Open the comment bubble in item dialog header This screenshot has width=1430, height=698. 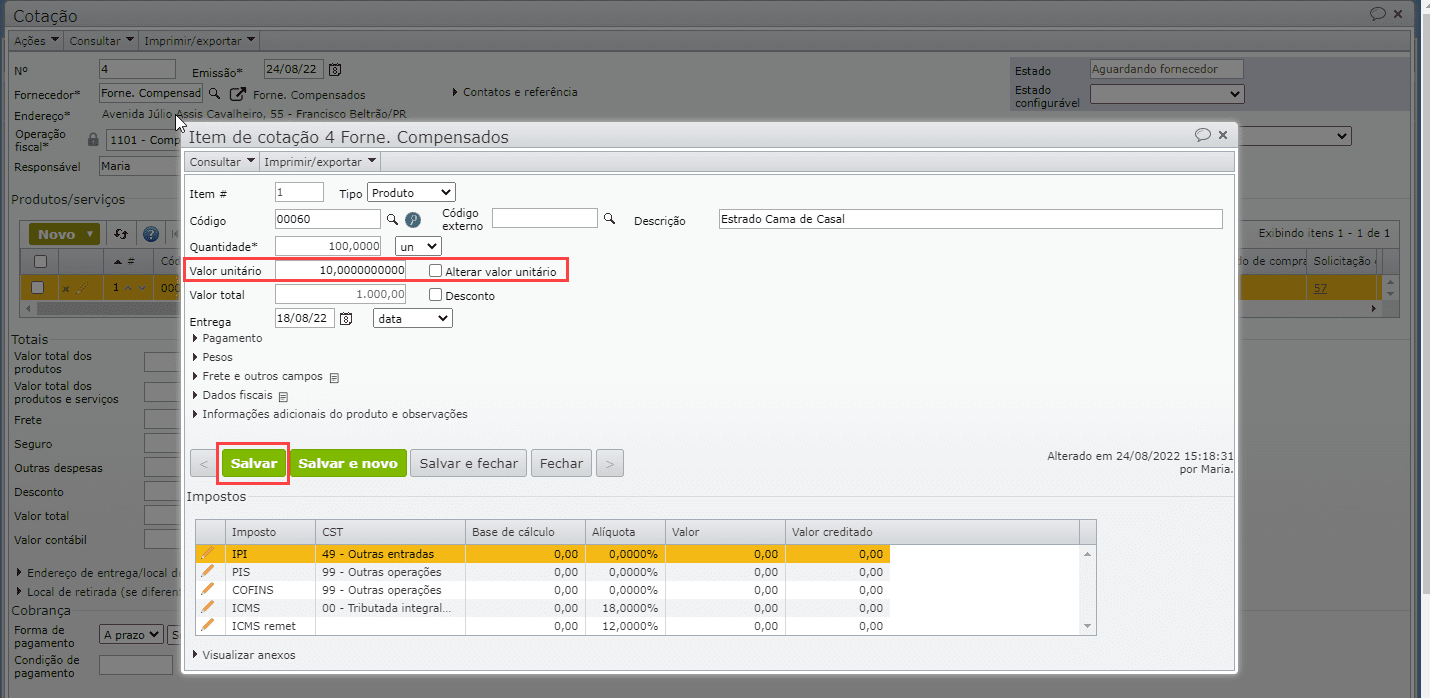coord(1203,135)
